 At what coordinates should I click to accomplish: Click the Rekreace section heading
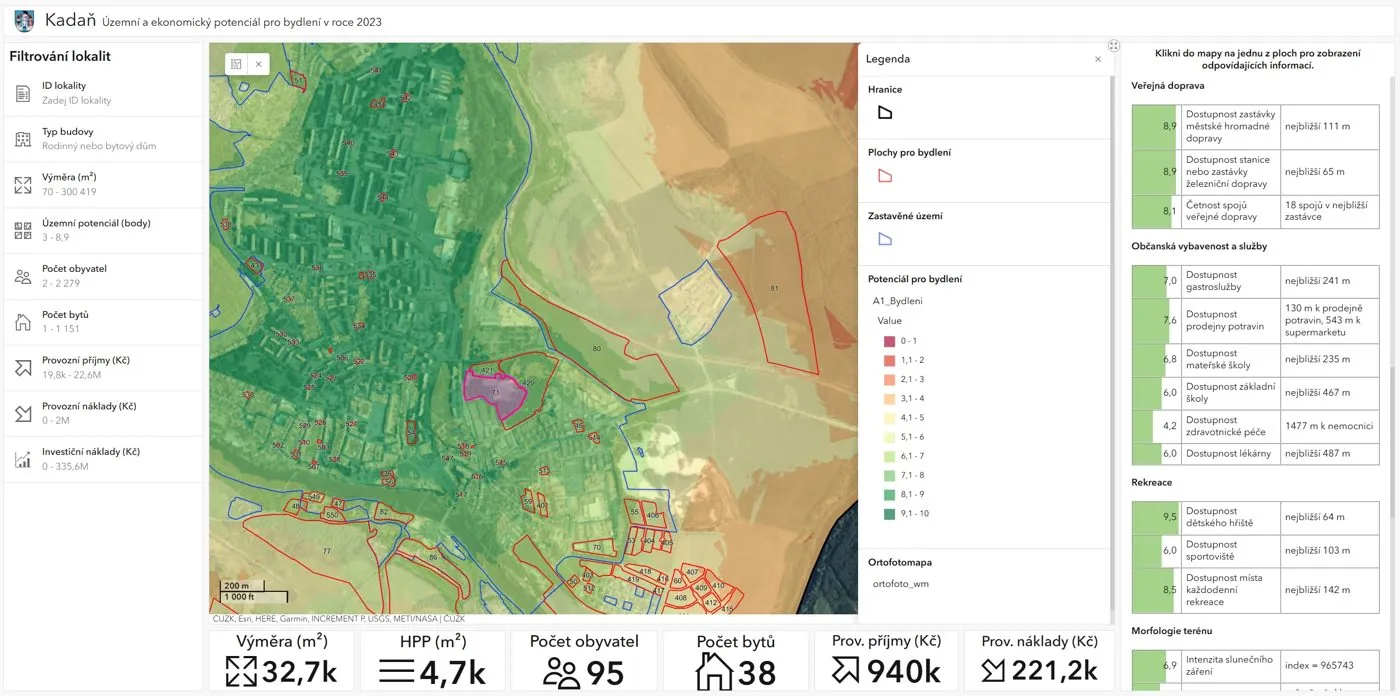tap(1152, 482)
